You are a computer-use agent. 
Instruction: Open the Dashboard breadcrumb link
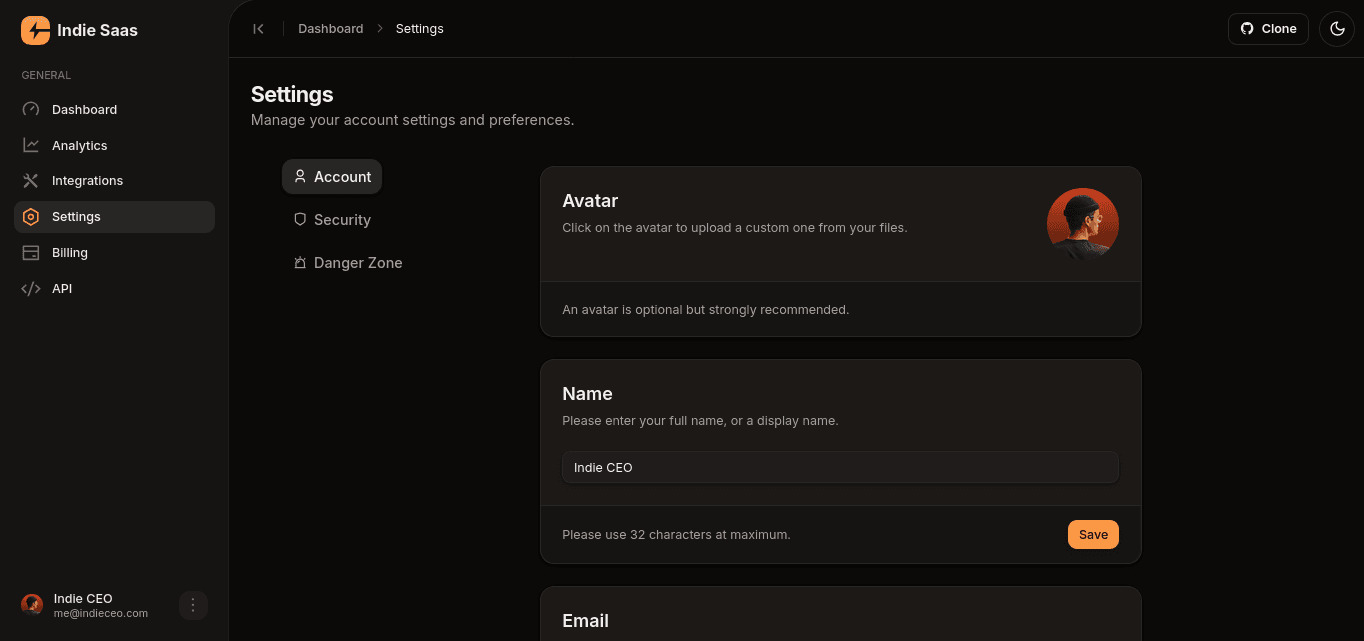[330, 28]
